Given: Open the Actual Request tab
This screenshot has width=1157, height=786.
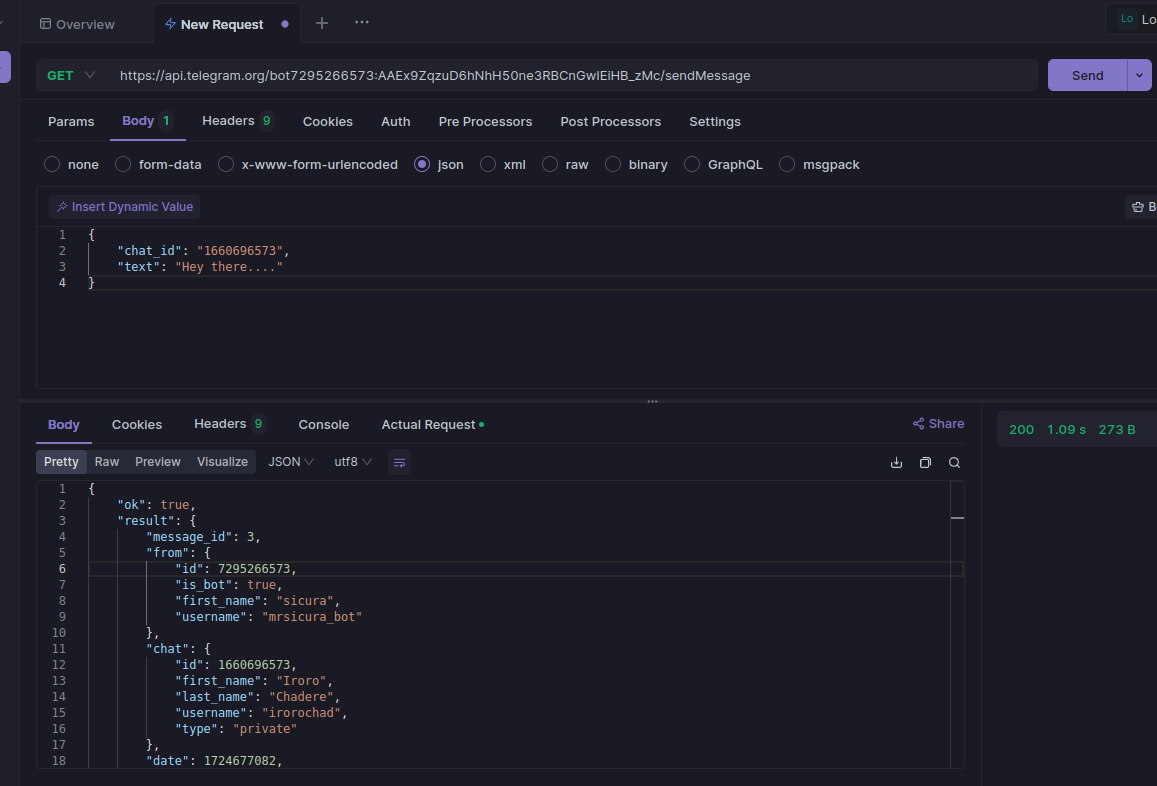Looking at the screenshot, I should [432, 424].
